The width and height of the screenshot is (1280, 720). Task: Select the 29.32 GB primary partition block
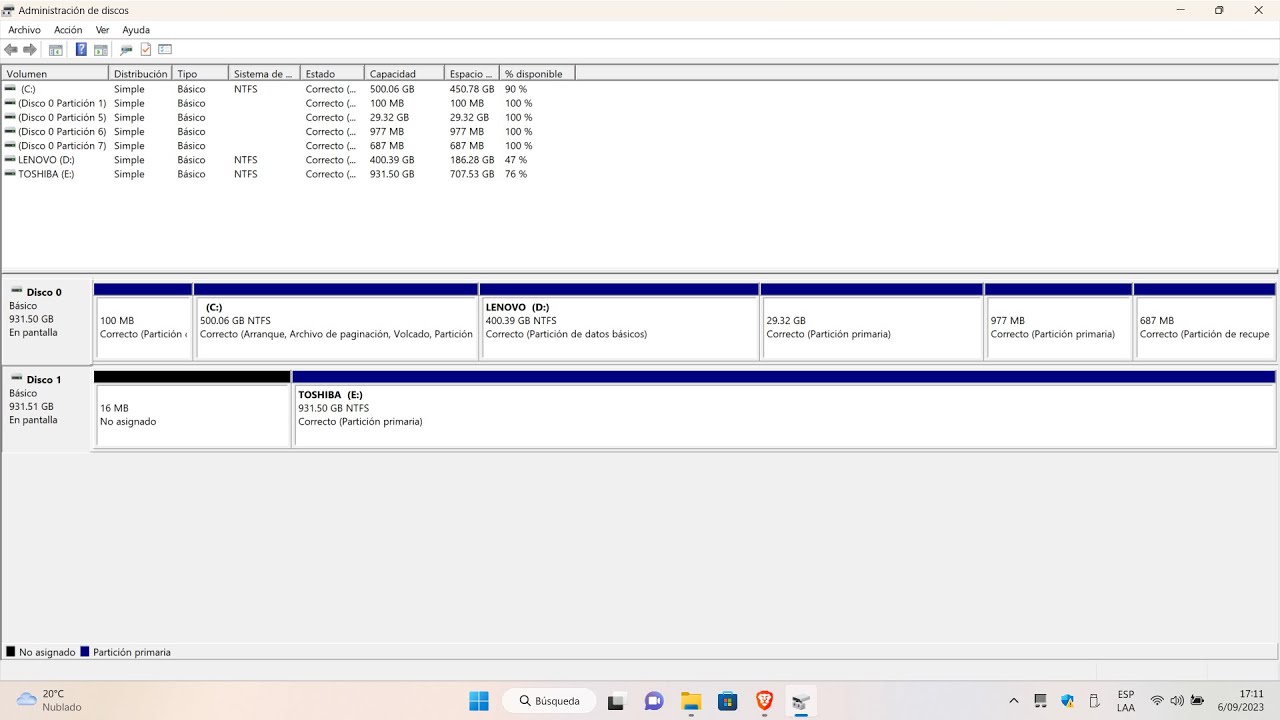(x=872, y=322)
